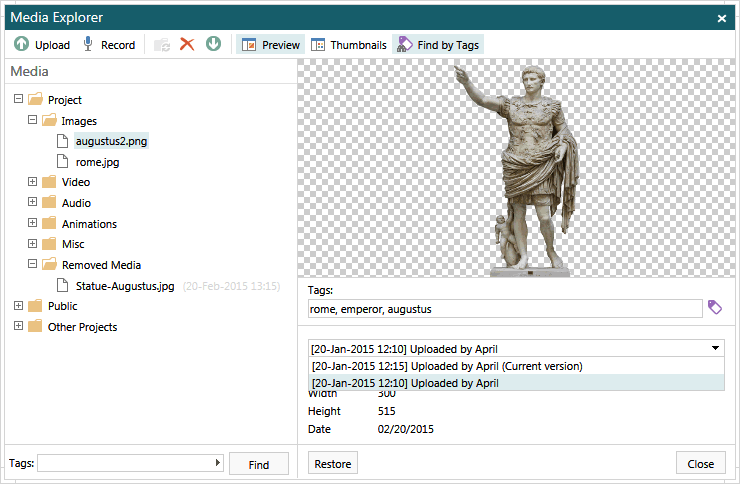740x484 pixels.
Task: Click the Augustus statue preview image
Action: (x=518, y=170)
